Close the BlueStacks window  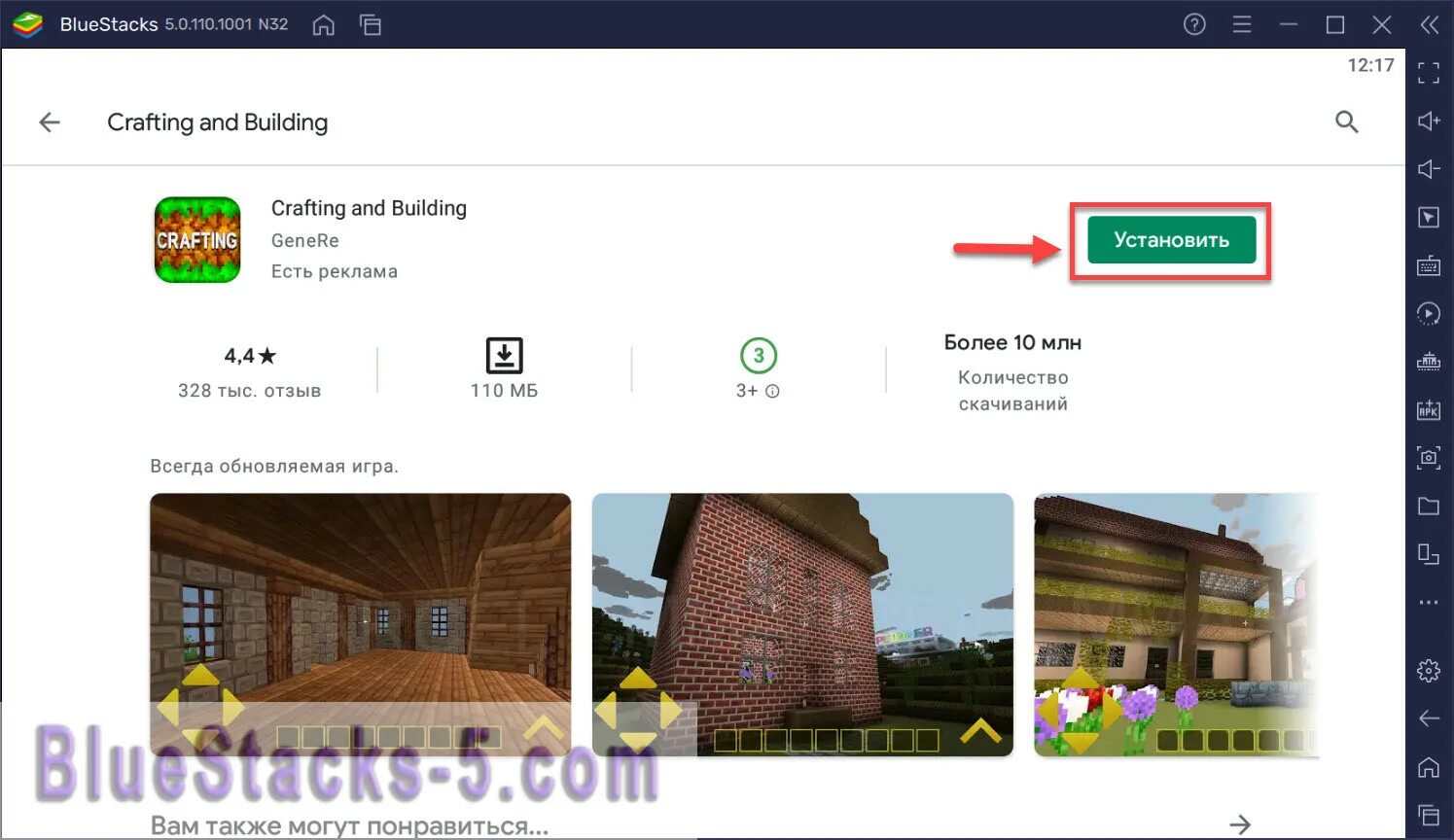tap(1382, 24)
